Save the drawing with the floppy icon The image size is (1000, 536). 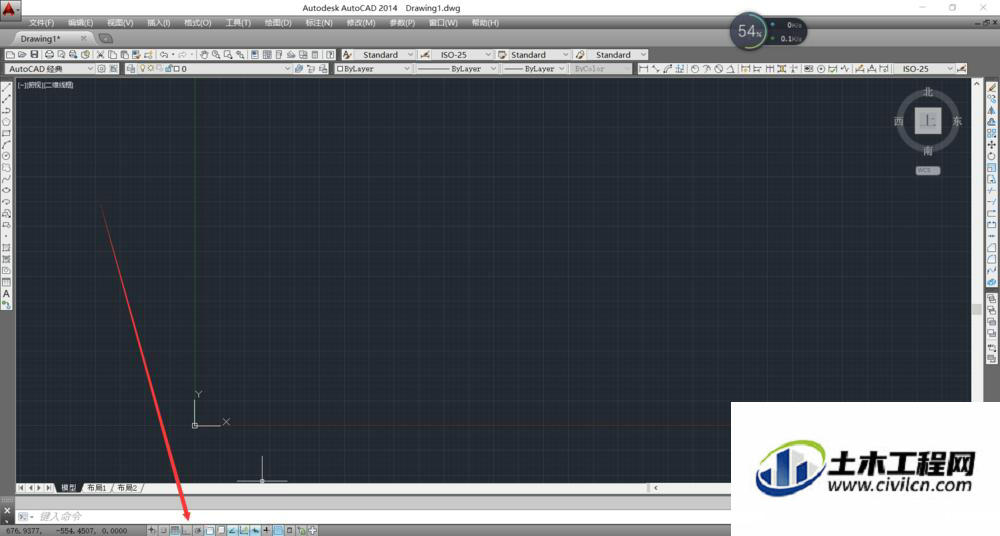(34, 55)
